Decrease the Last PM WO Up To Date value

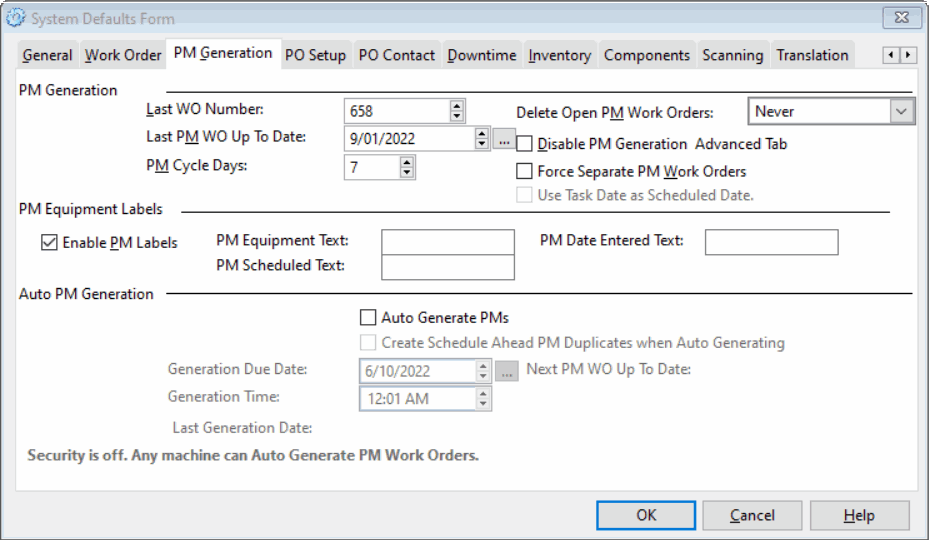(482, 144)
